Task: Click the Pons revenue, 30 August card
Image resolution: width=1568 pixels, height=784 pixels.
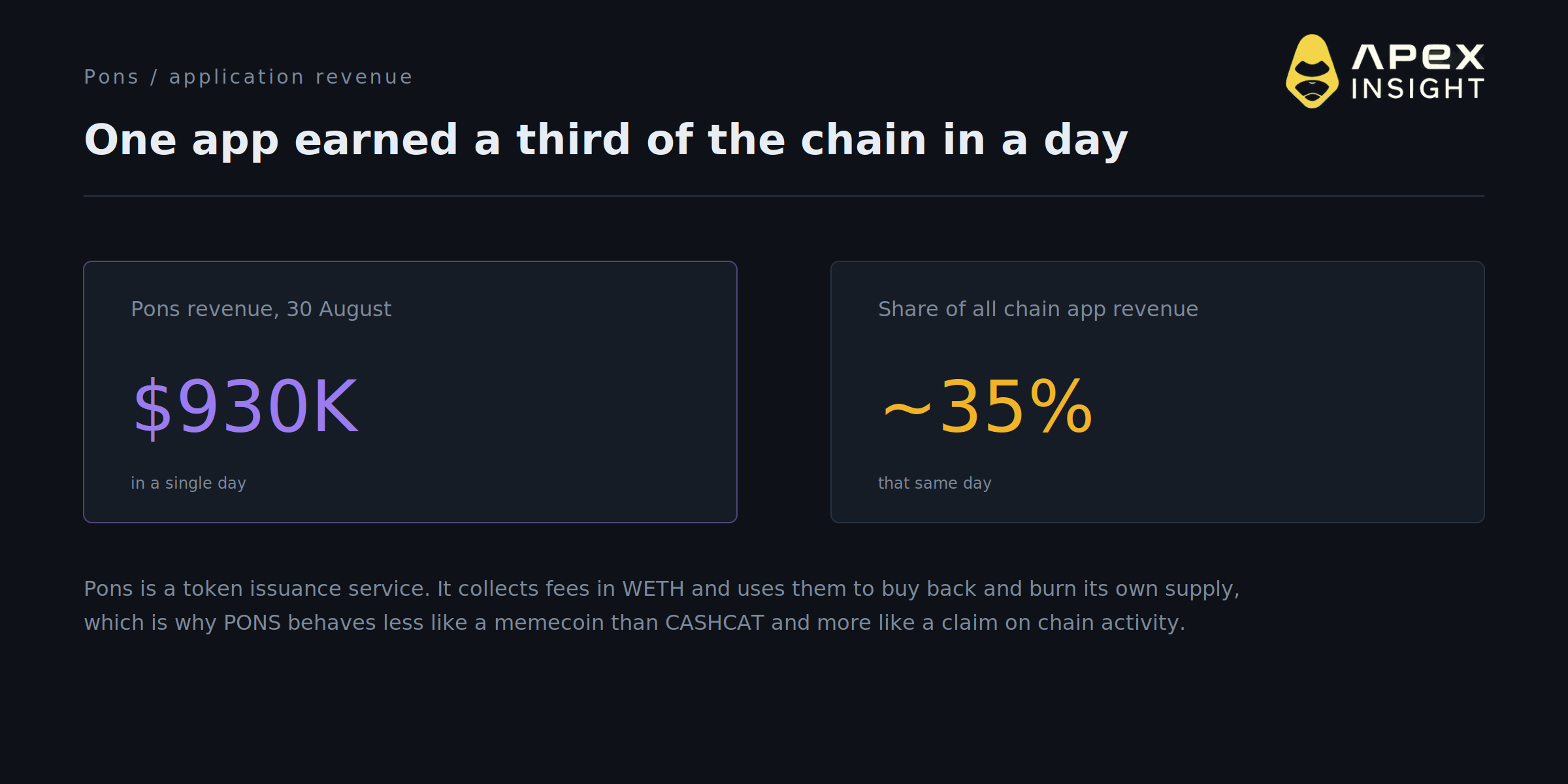Action: (x=410, y=392)
